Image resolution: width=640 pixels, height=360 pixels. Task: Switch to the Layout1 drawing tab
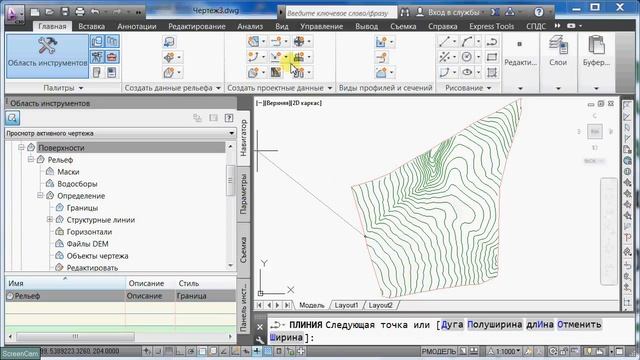pyautogui.click(x=347, y=305)
